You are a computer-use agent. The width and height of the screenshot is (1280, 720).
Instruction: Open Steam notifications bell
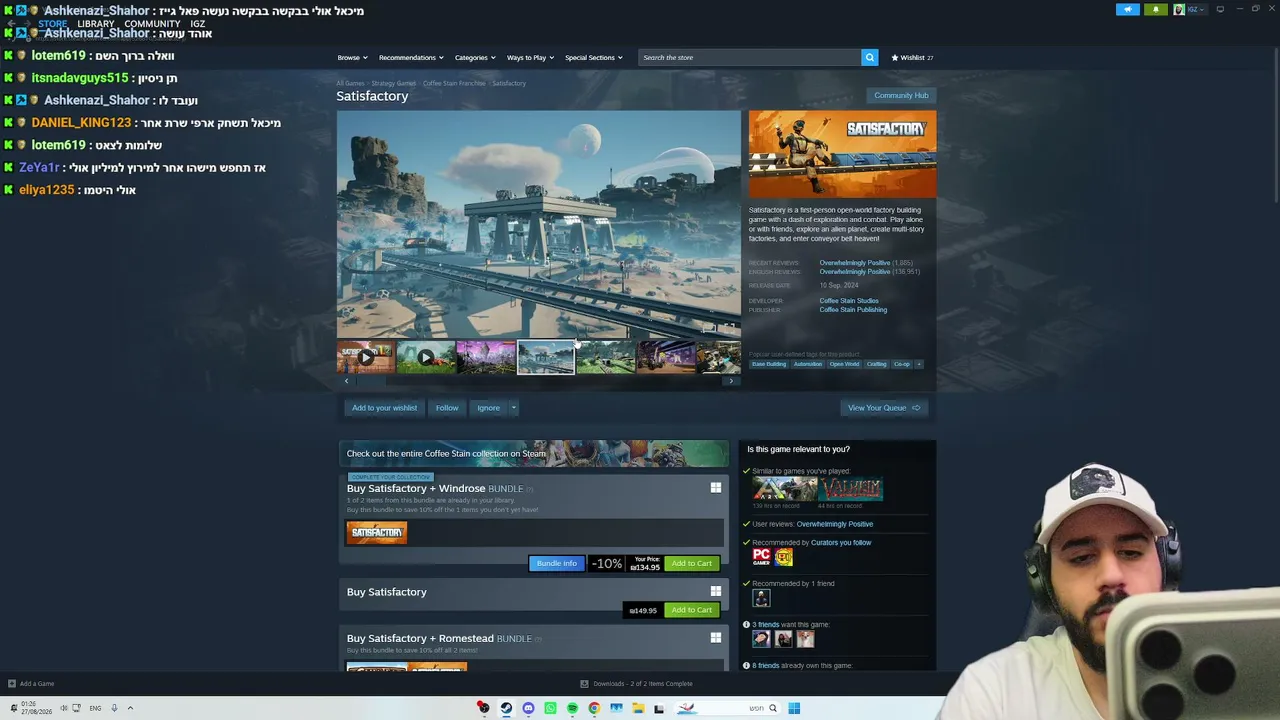point(1156,9)
